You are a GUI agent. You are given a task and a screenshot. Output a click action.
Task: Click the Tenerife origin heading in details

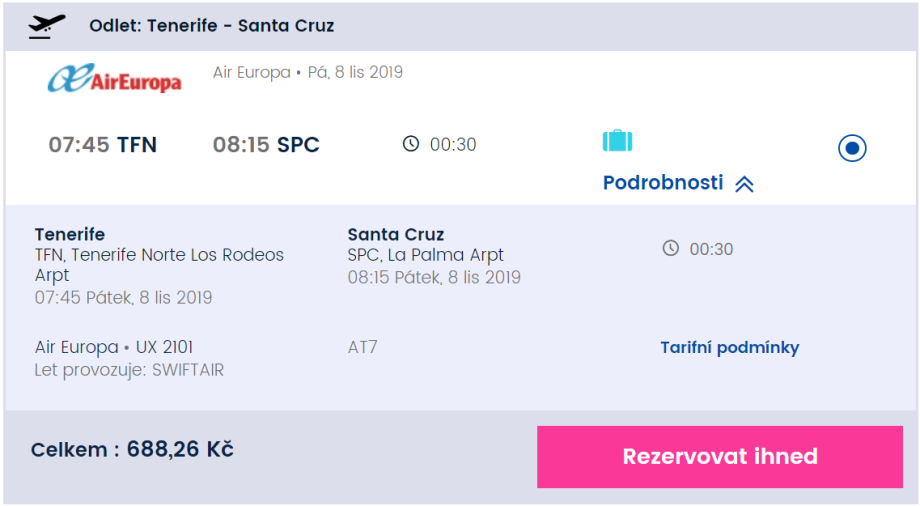click(x=70, y=235)
